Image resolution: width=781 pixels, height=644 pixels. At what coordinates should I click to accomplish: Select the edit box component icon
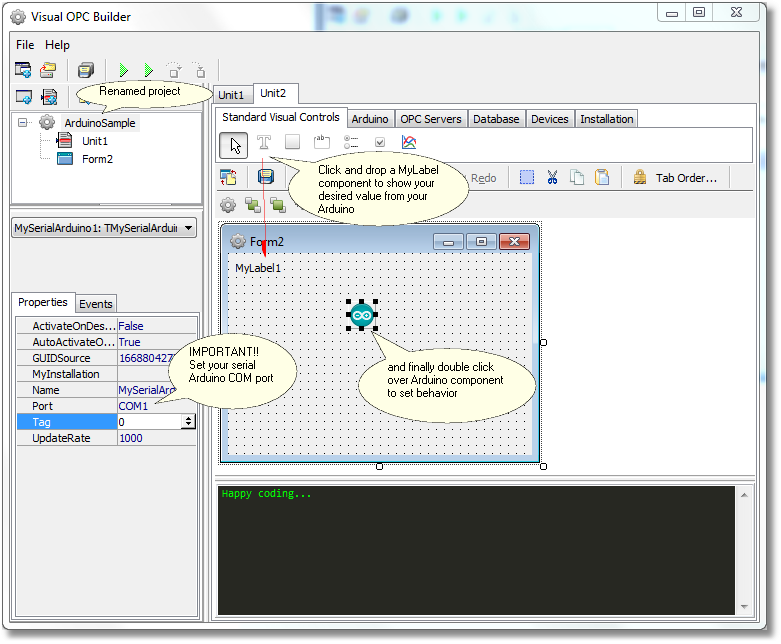pyautogui.click(x=322, y=142)
